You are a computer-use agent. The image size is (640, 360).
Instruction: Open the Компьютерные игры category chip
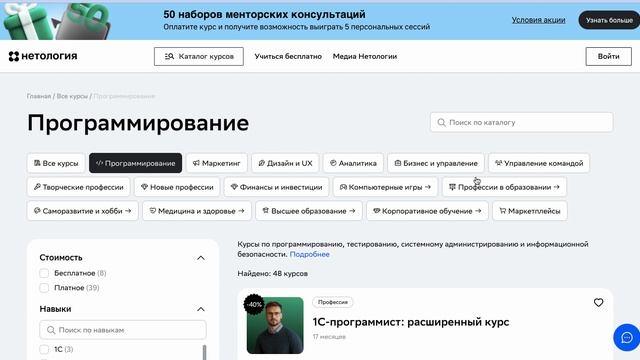coord(385,187)
